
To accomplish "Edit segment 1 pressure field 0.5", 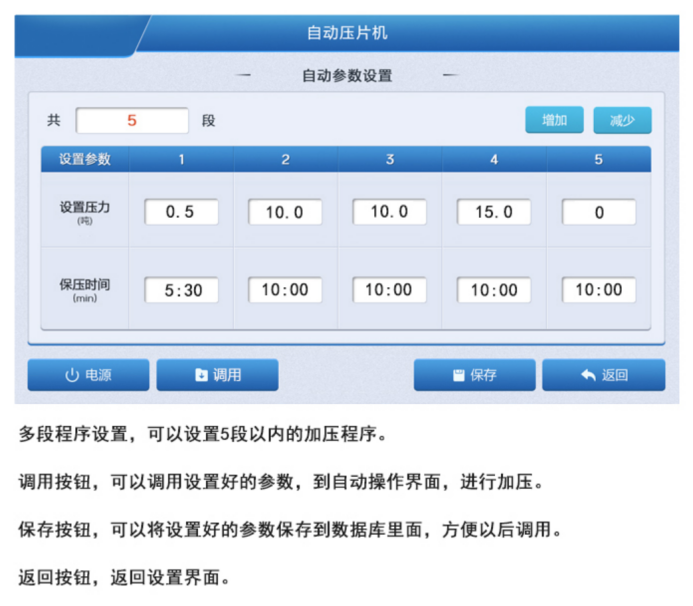I will click(x=181, y=213).
